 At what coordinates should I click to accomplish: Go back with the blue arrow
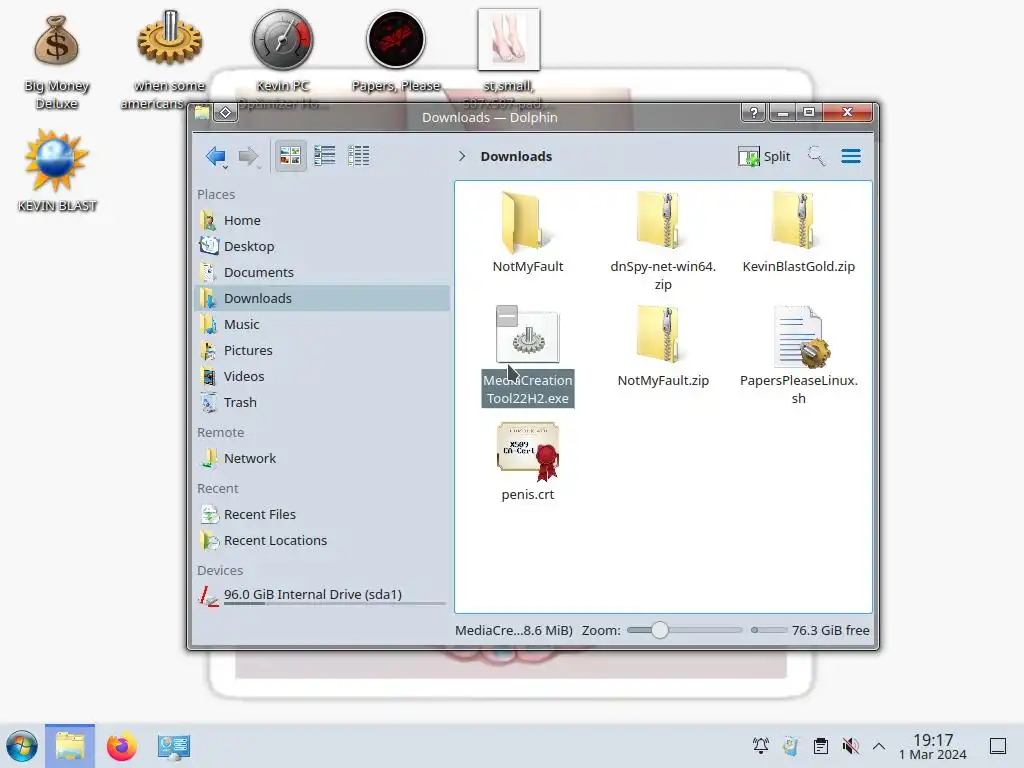click(216, 156)
